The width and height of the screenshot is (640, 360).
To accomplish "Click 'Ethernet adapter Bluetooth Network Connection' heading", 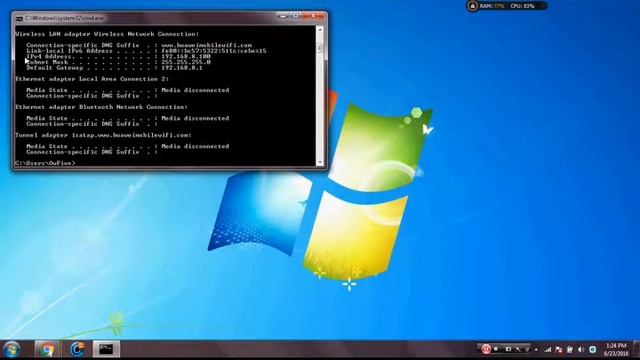I will coord(102,107).
